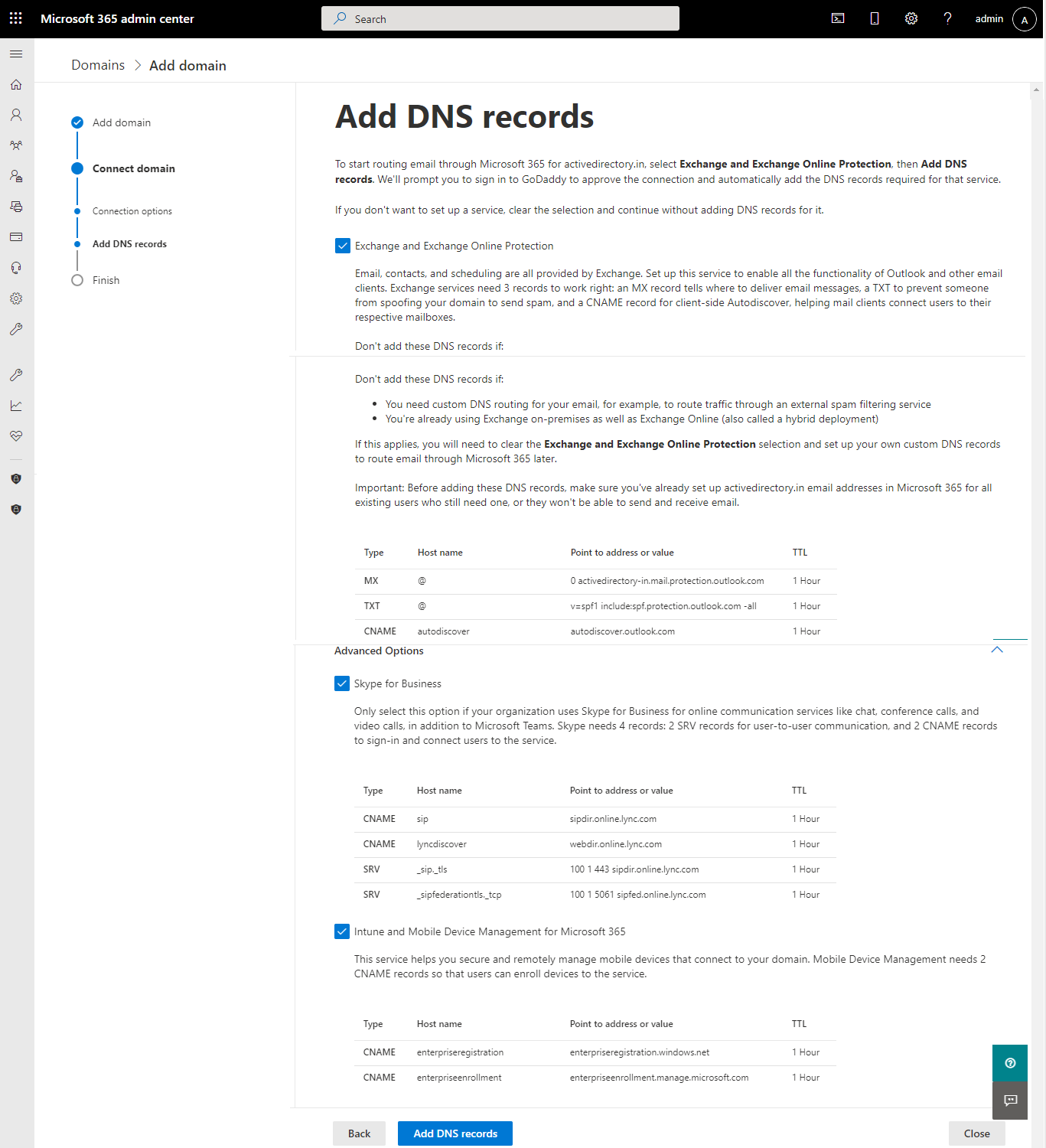Screen dimensions: 1046x1148
Task: Open the admin account avatar
Action: (x=1025, y=19)
